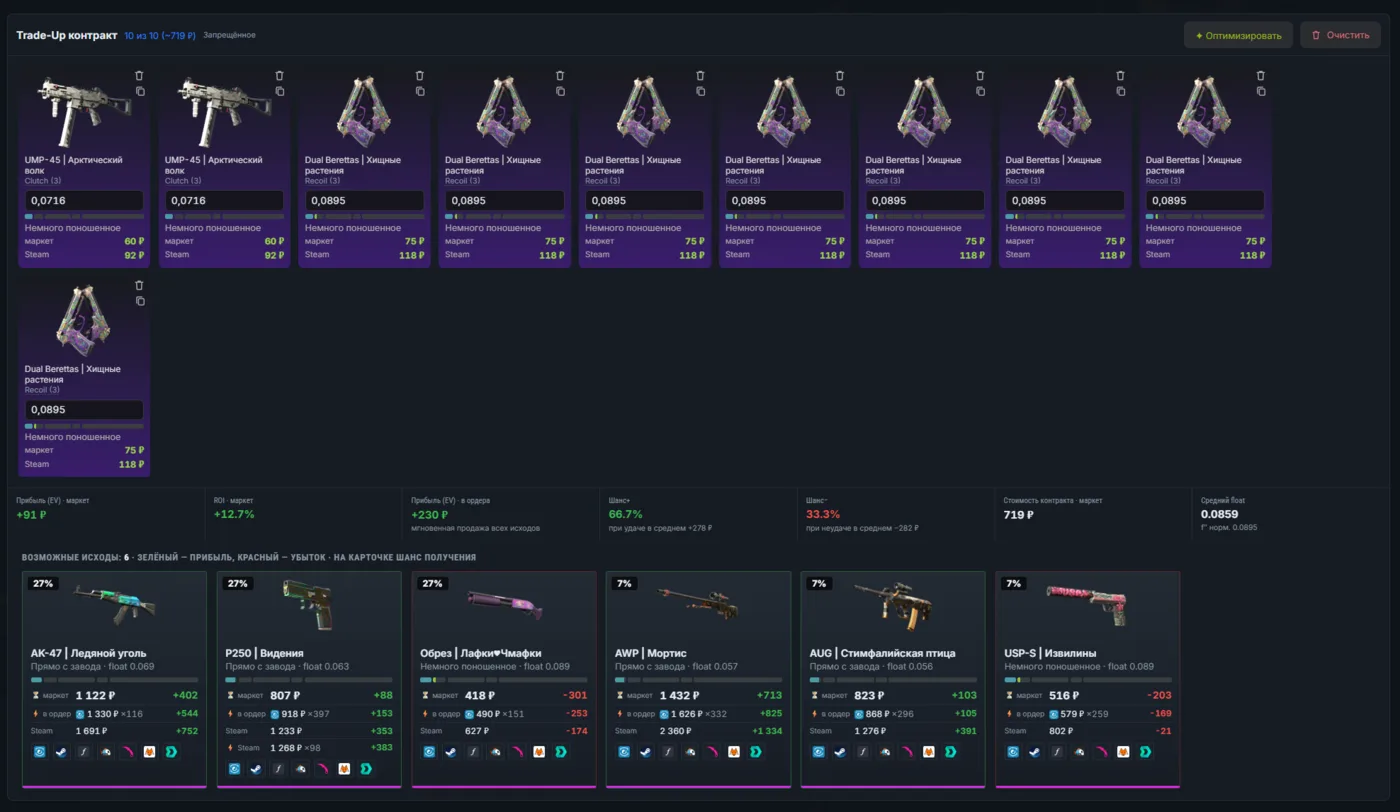Edit float field 0,0716 on first UMP-45
This screenshot has height=812, width=1400.
(x=84, y=200)
